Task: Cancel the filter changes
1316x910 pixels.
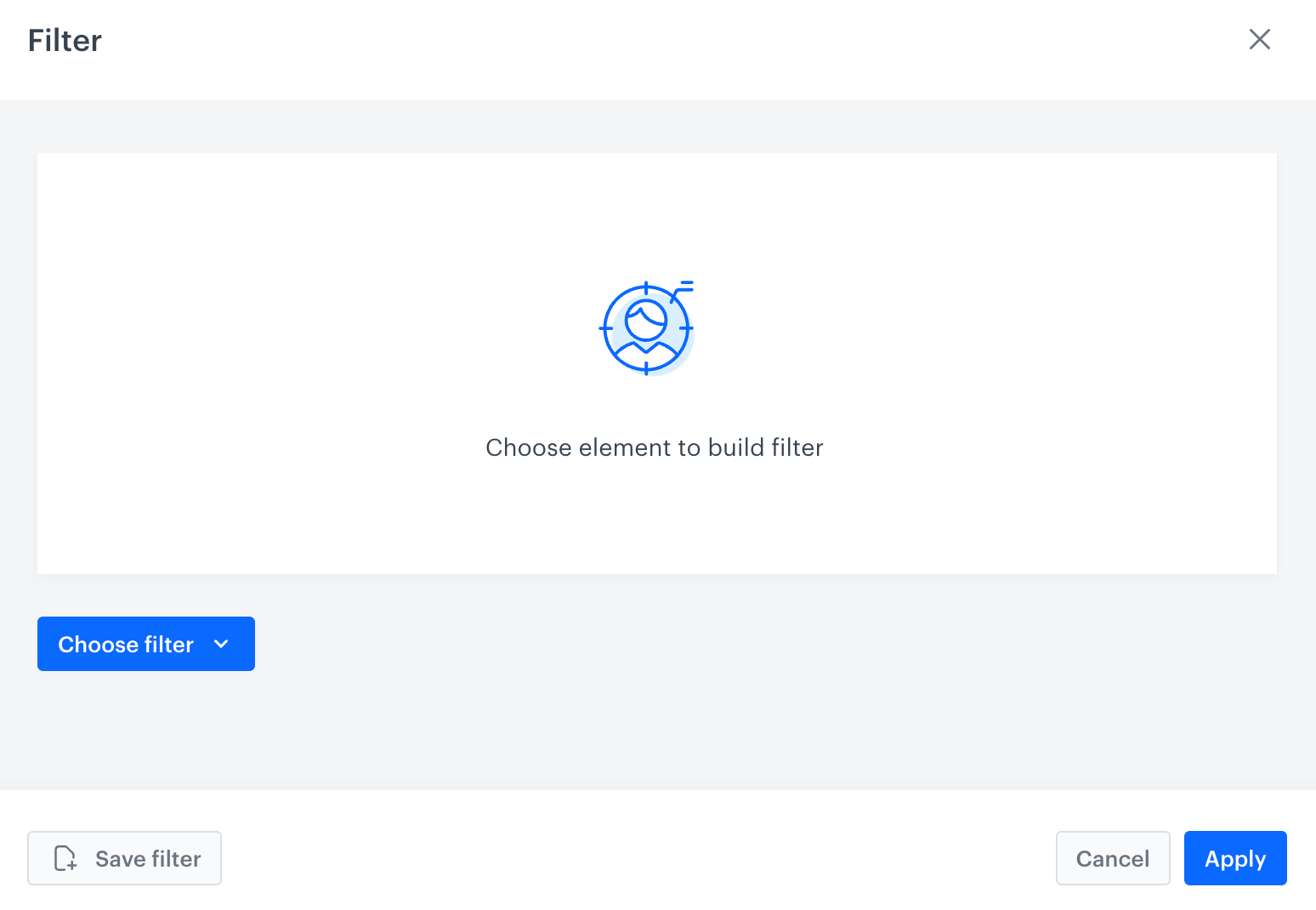Action: point(1112,858)
